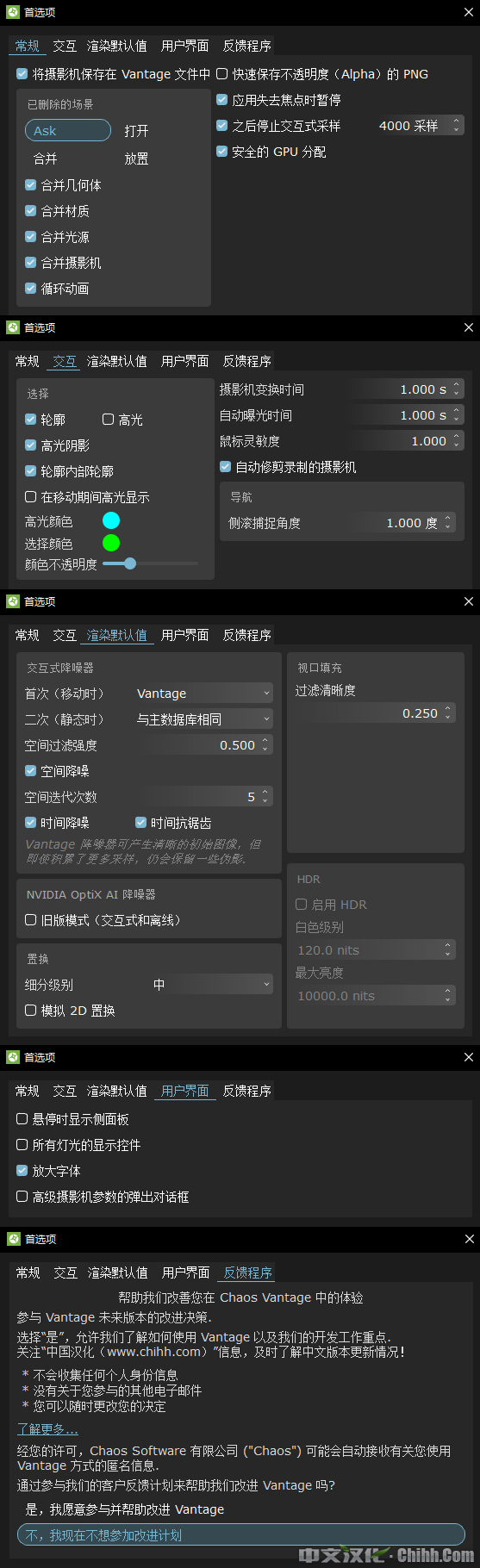Open the 细分级别 dropdown set to 中
Image resolution: width=480 pixels, height=1568 pixels.
[211, 985]
